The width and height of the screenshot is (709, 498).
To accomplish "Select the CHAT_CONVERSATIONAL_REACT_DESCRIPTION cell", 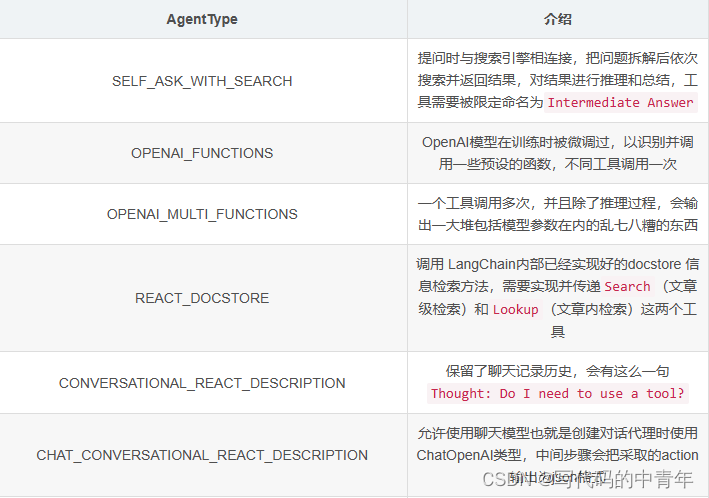I will 202,455.
